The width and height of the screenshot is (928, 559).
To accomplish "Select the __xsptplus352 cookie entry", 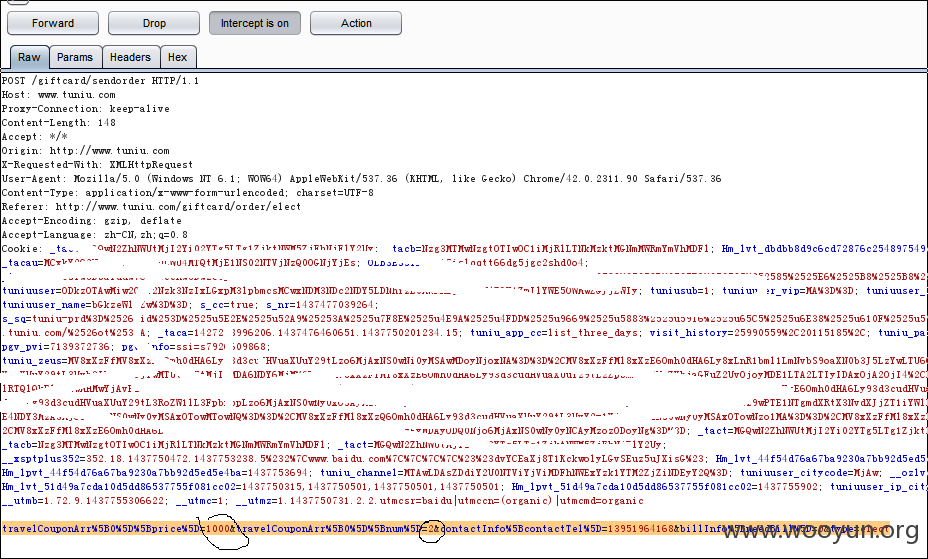I will (x=353, y=459).
